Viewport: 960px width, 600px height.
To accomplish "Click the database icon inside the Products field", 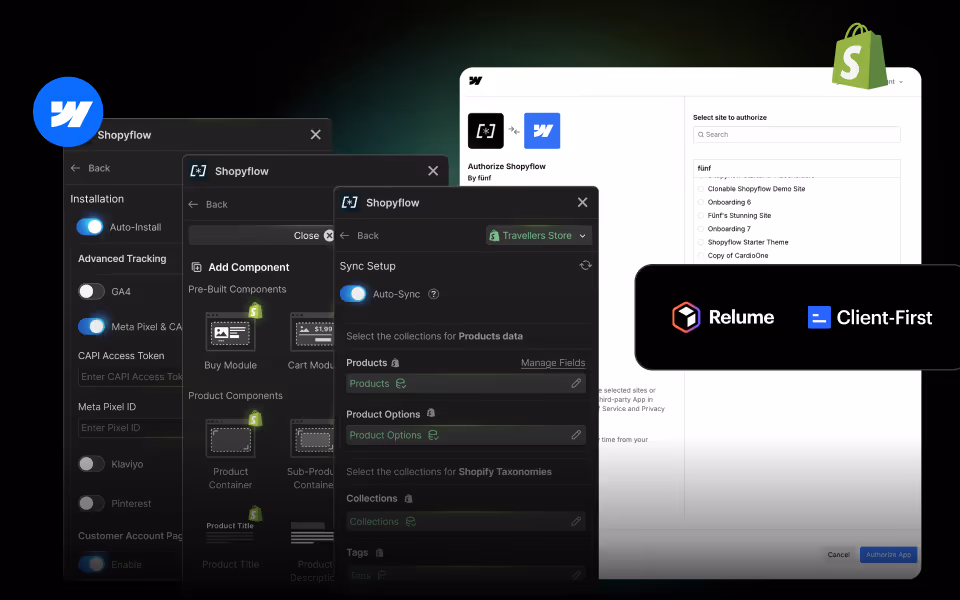I will point(401,383).
